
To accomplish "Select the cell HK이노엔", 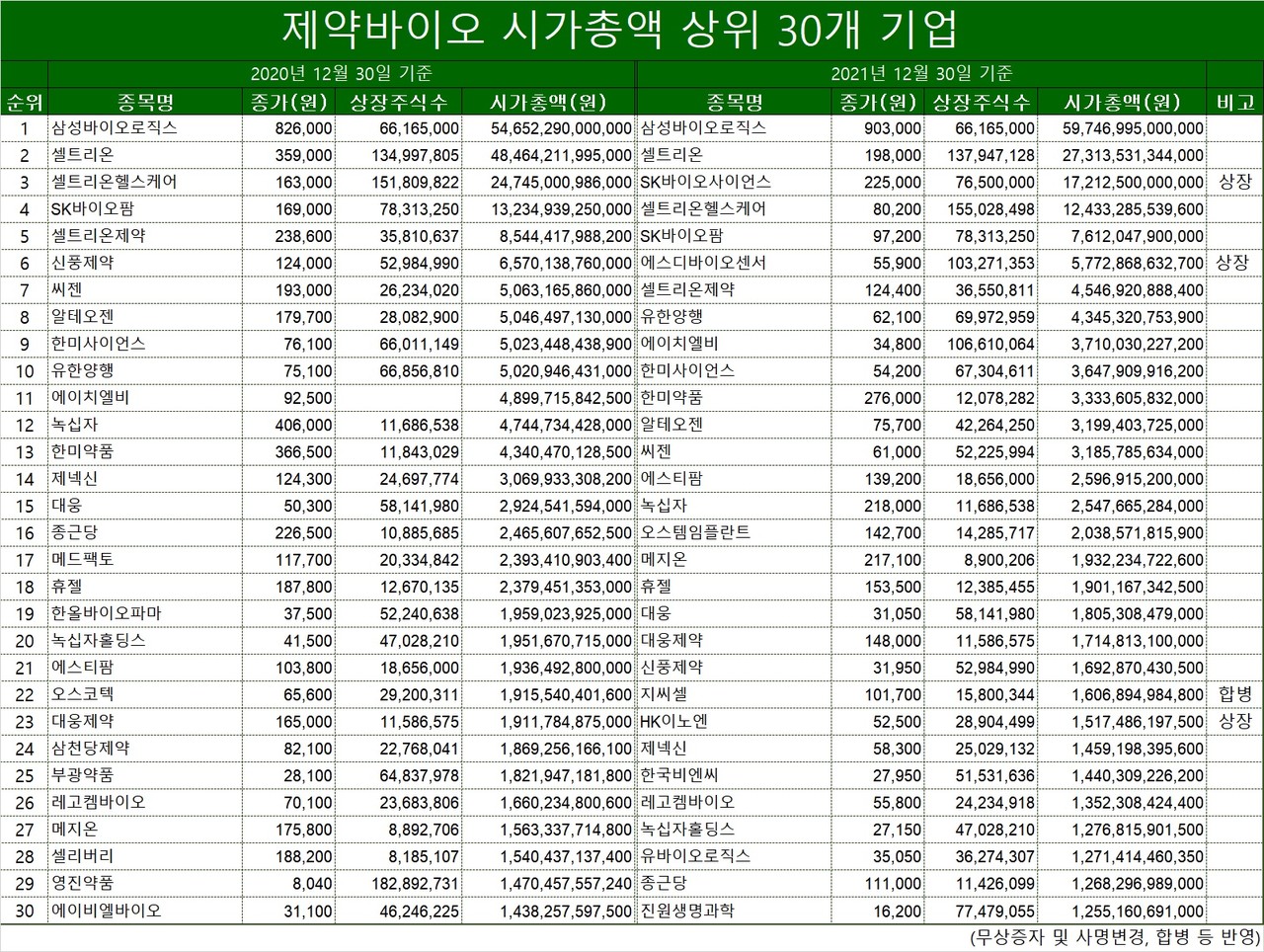I will pyautogui.click(x=673, y=720).
